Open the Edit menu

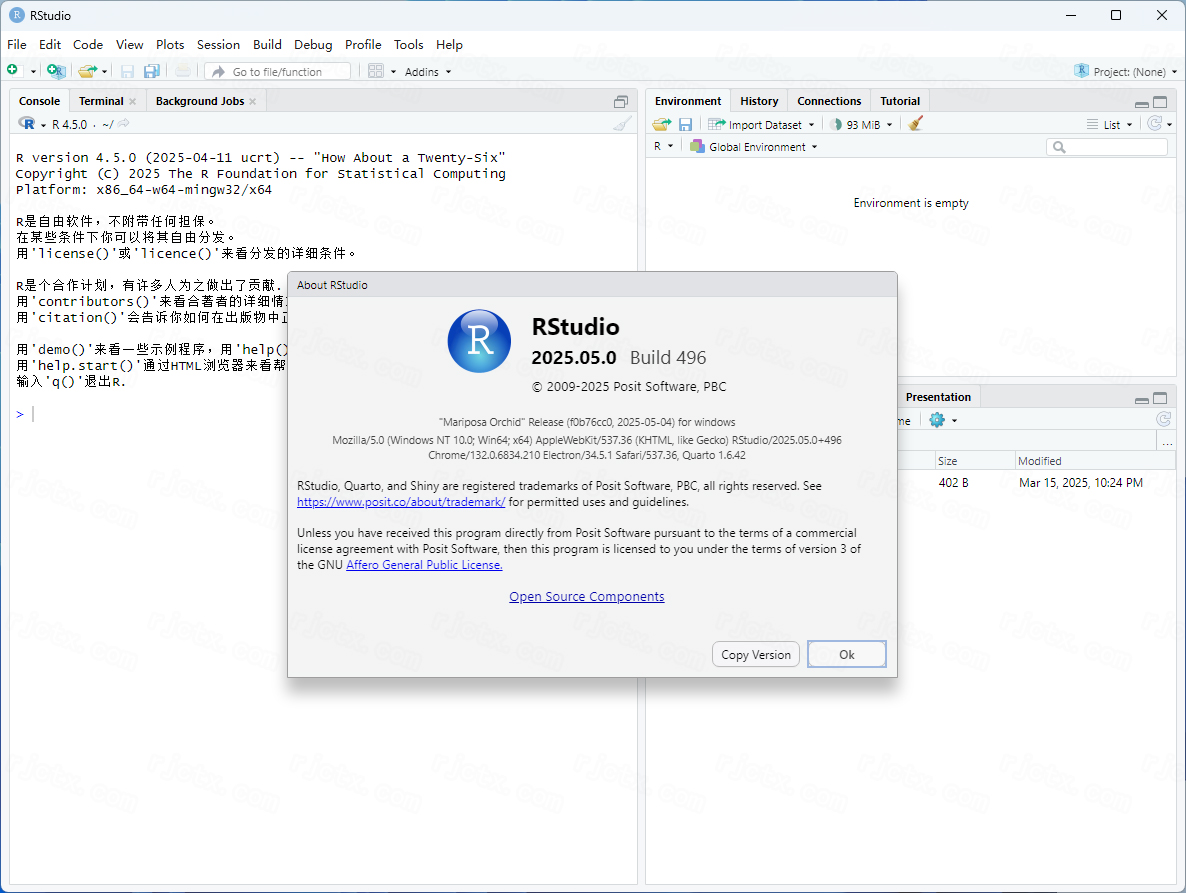(x=50, y=45)
